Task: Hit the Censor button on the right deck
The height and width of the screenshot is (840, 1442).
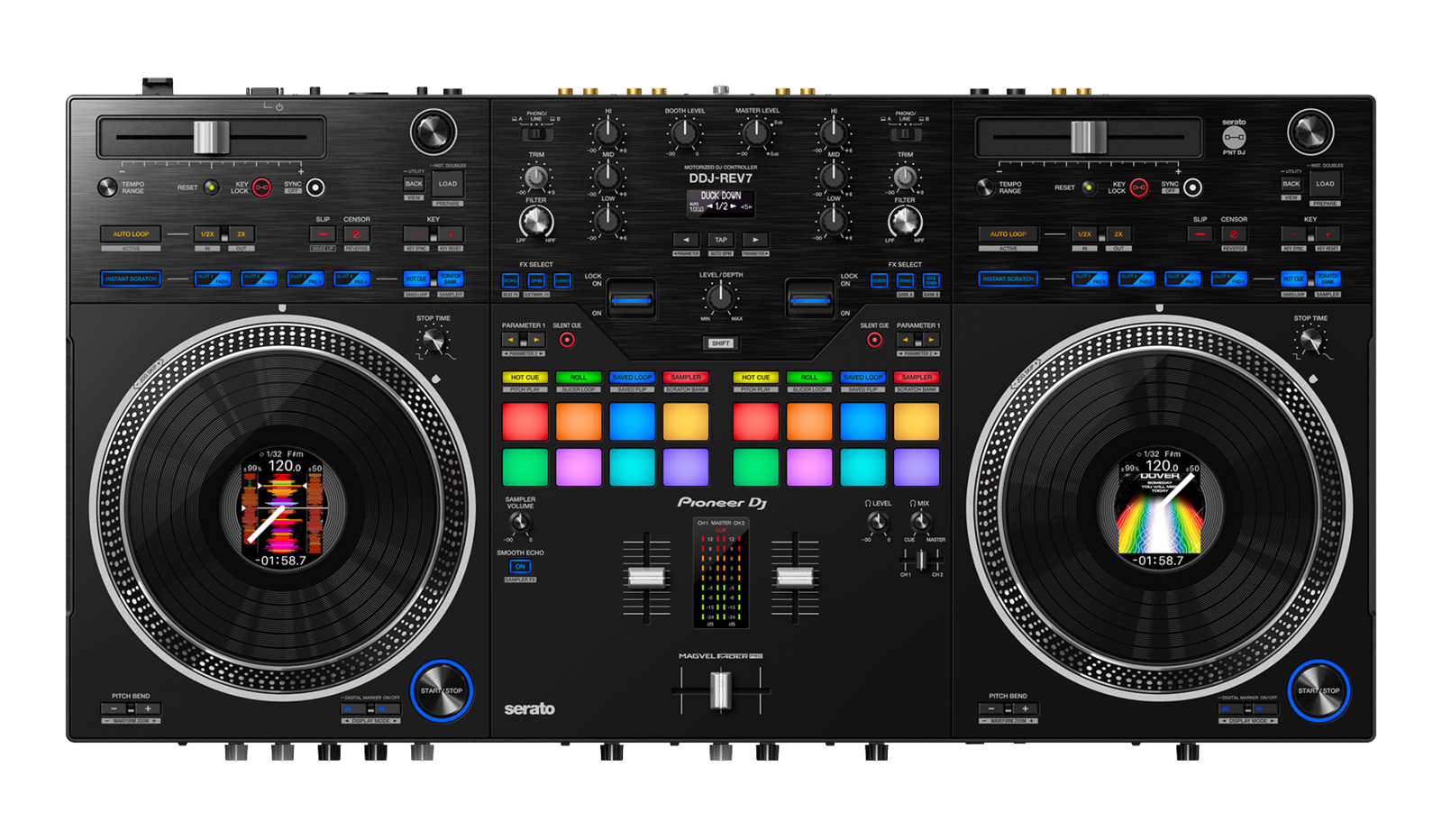Action: (x=1234, y=234)
